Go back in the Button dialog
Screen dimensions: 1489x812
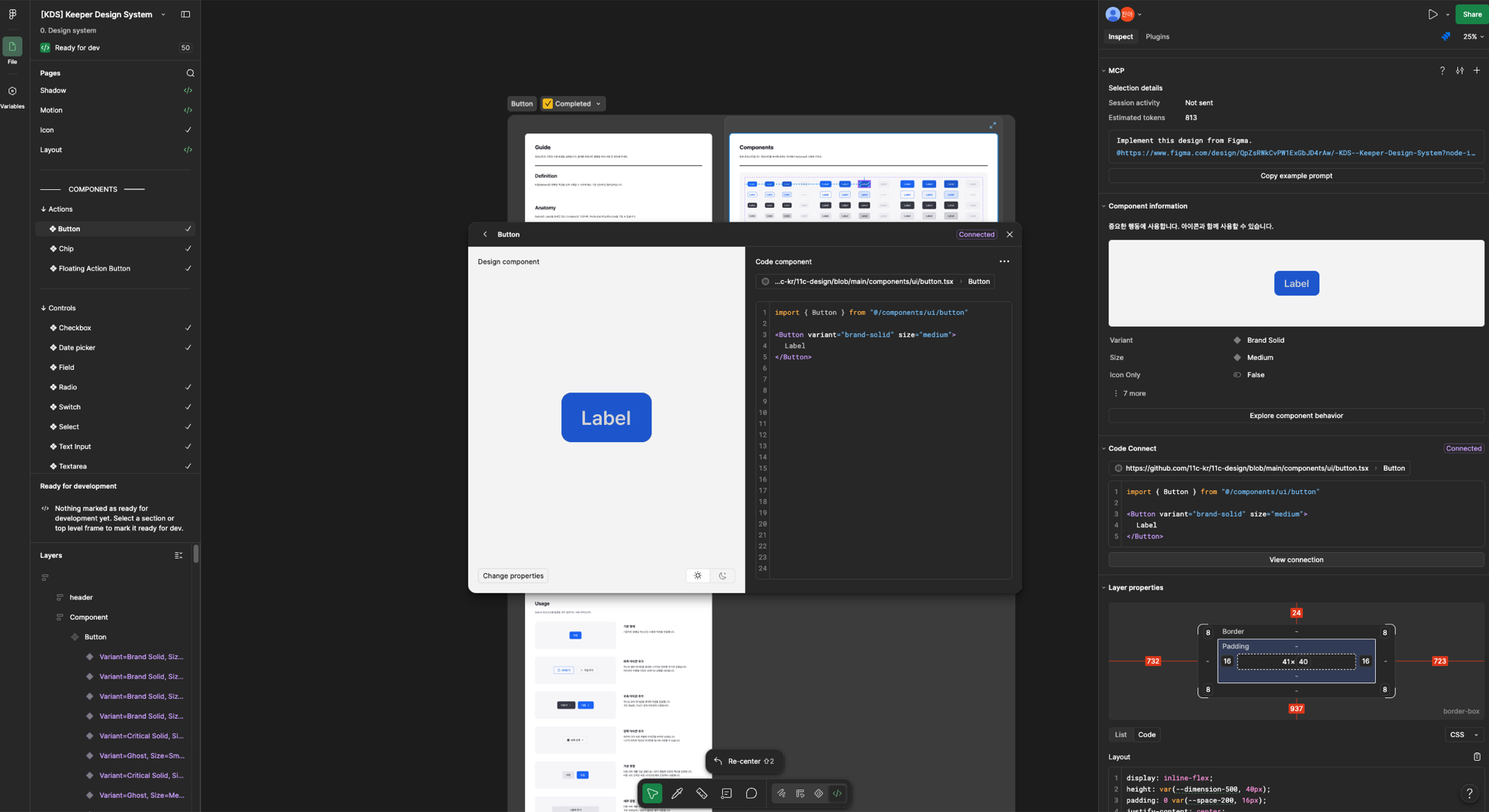tap(485, 234)
